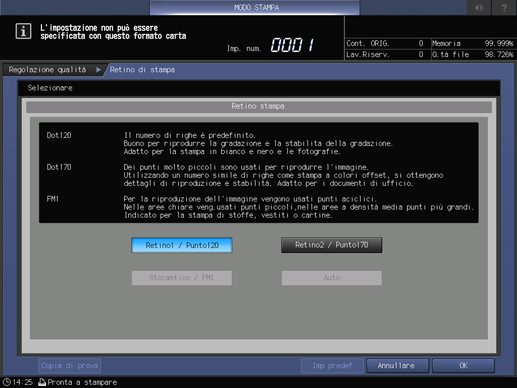Click the Retino stampa header bar

259,107
